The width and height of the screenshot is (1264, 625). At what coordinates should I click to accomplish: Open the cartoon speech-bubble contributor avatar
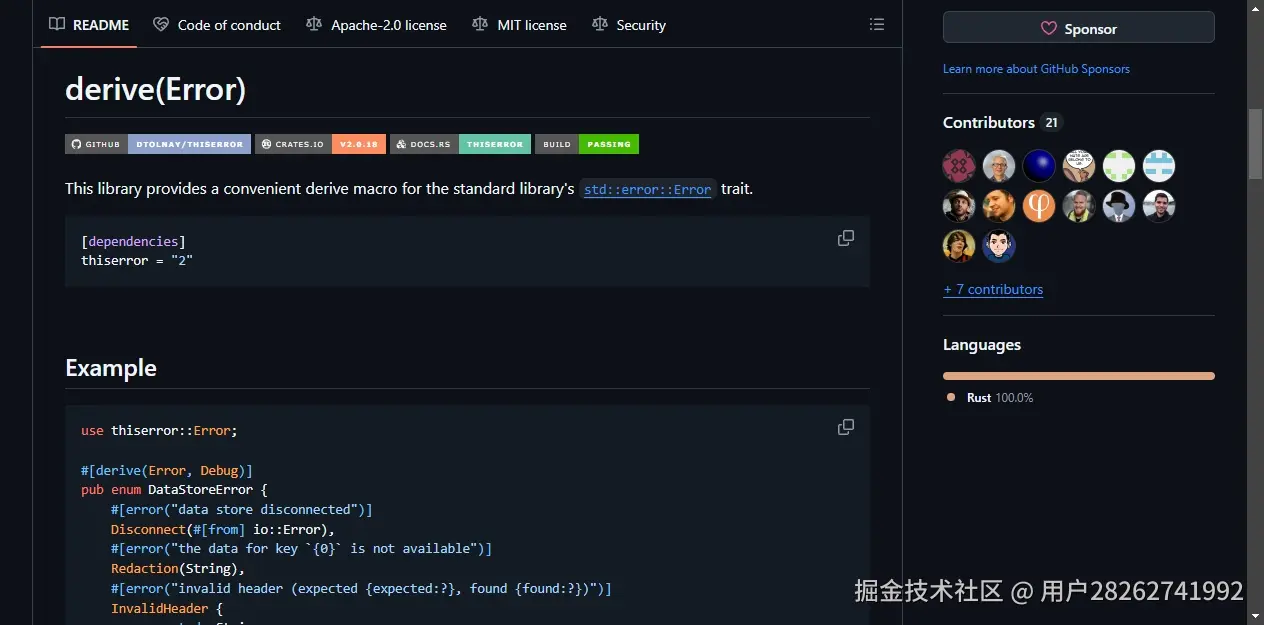pyautogui.click(x=1079, y=166)
